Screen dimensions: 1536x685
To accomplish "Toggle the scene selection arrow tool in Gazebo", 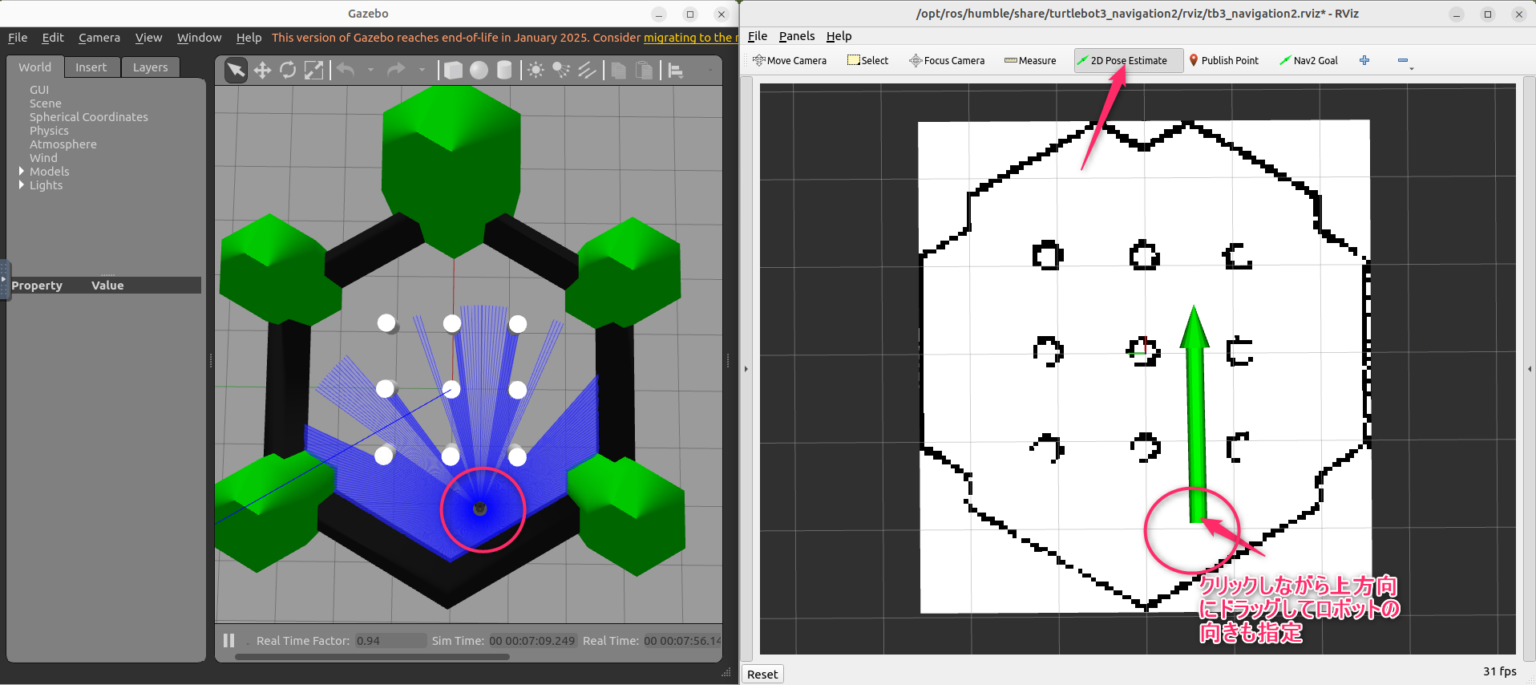I will pyautogui.click(x=236, y=70).
